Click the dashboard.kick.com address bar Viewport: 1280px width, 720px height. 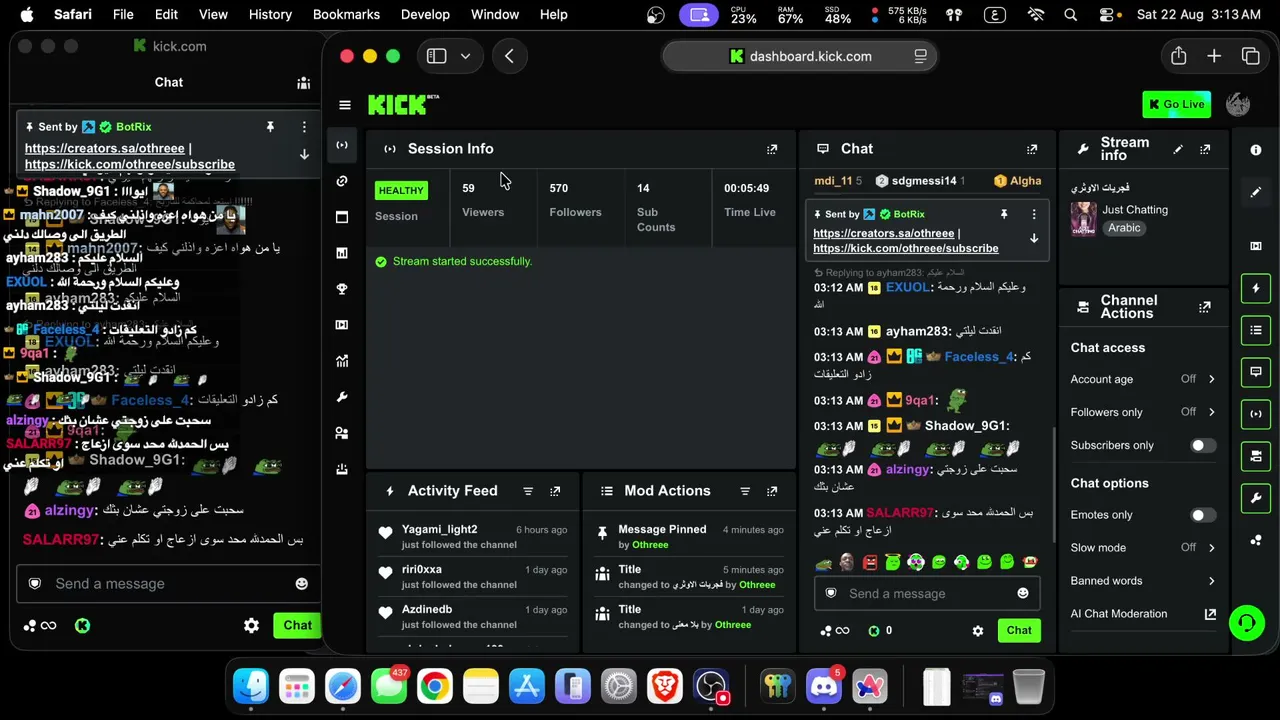800,57
